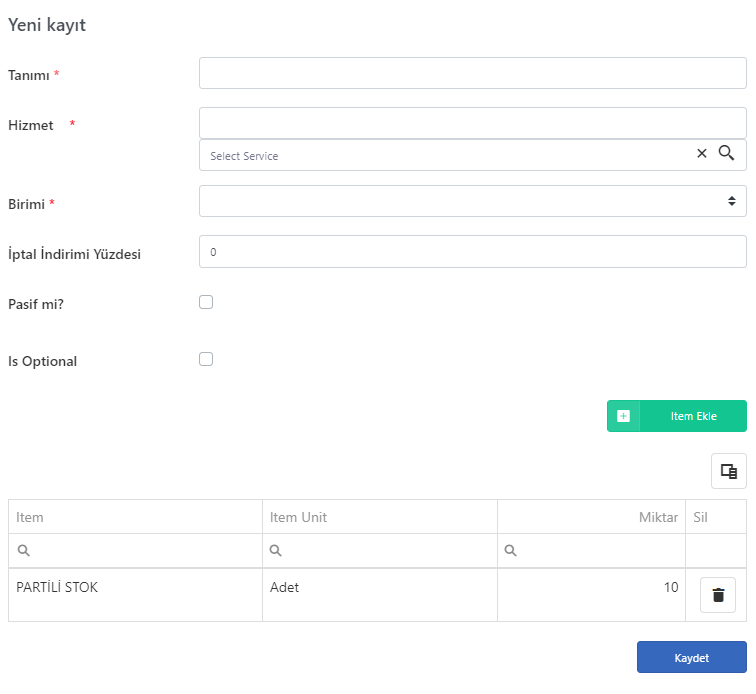Screen dimensions: 756x694
Task: Click the İptal İndirimi Yüzdesi input
Action: (472, 252)
